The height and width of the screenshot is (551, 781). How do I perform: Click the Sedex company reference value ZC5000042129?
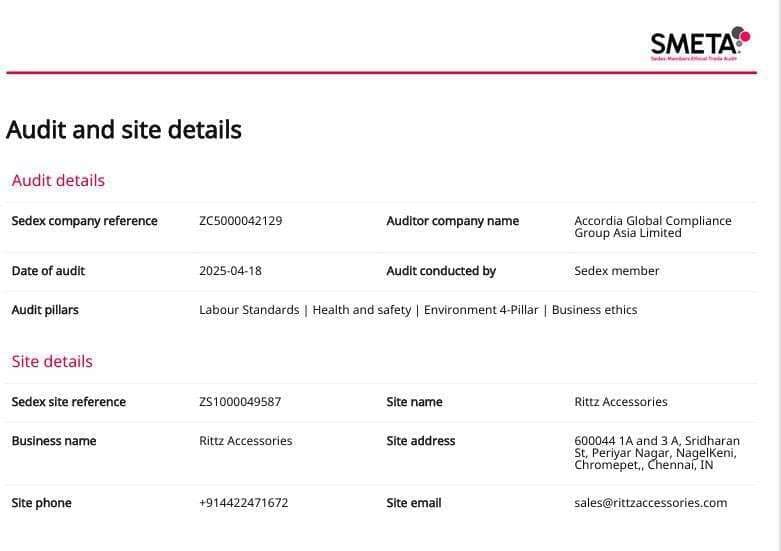pos(241,221)
